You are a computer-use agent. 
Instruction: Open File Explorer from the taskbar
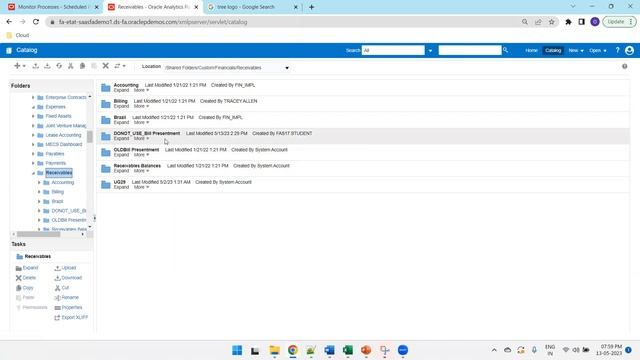274,350
